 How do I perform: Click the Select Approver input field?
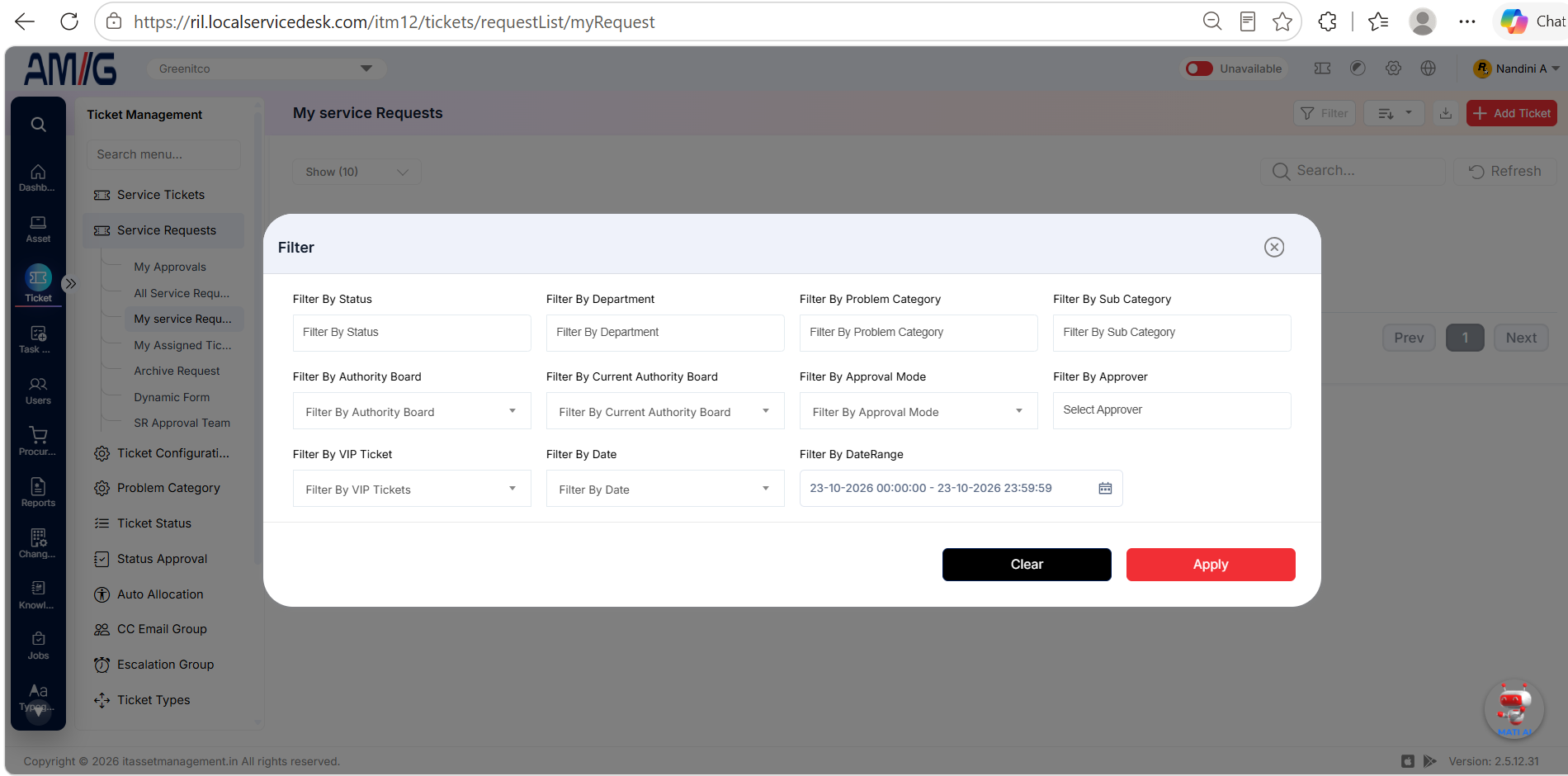pos(1172,410)
